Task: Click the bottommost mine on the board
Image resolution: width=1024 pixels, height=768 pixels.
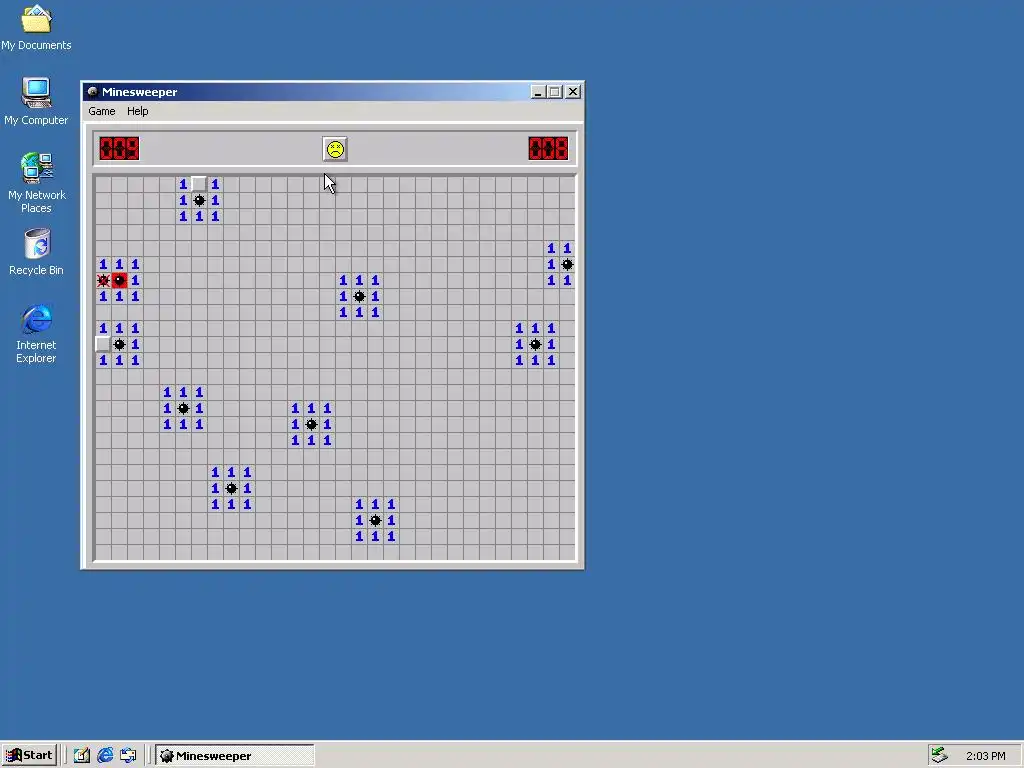Action: tap(375, 520)
